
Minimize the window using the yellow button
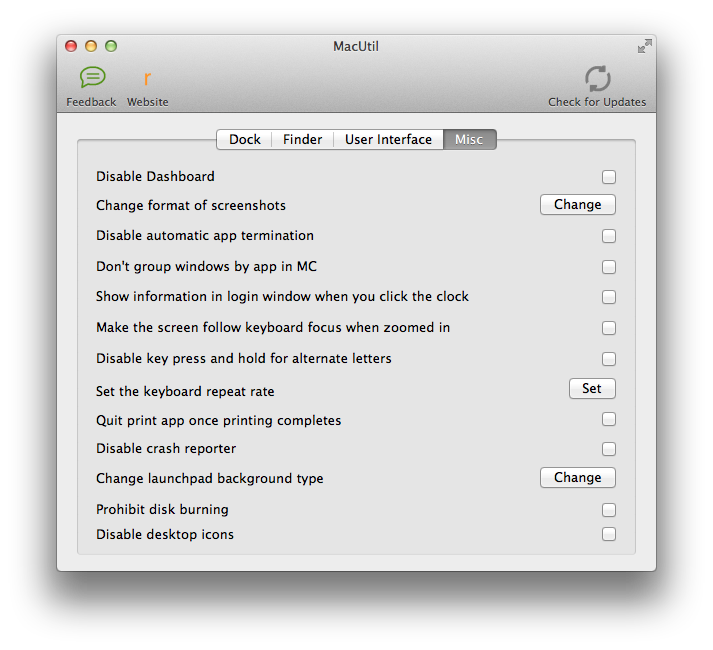tap(91, 46)
